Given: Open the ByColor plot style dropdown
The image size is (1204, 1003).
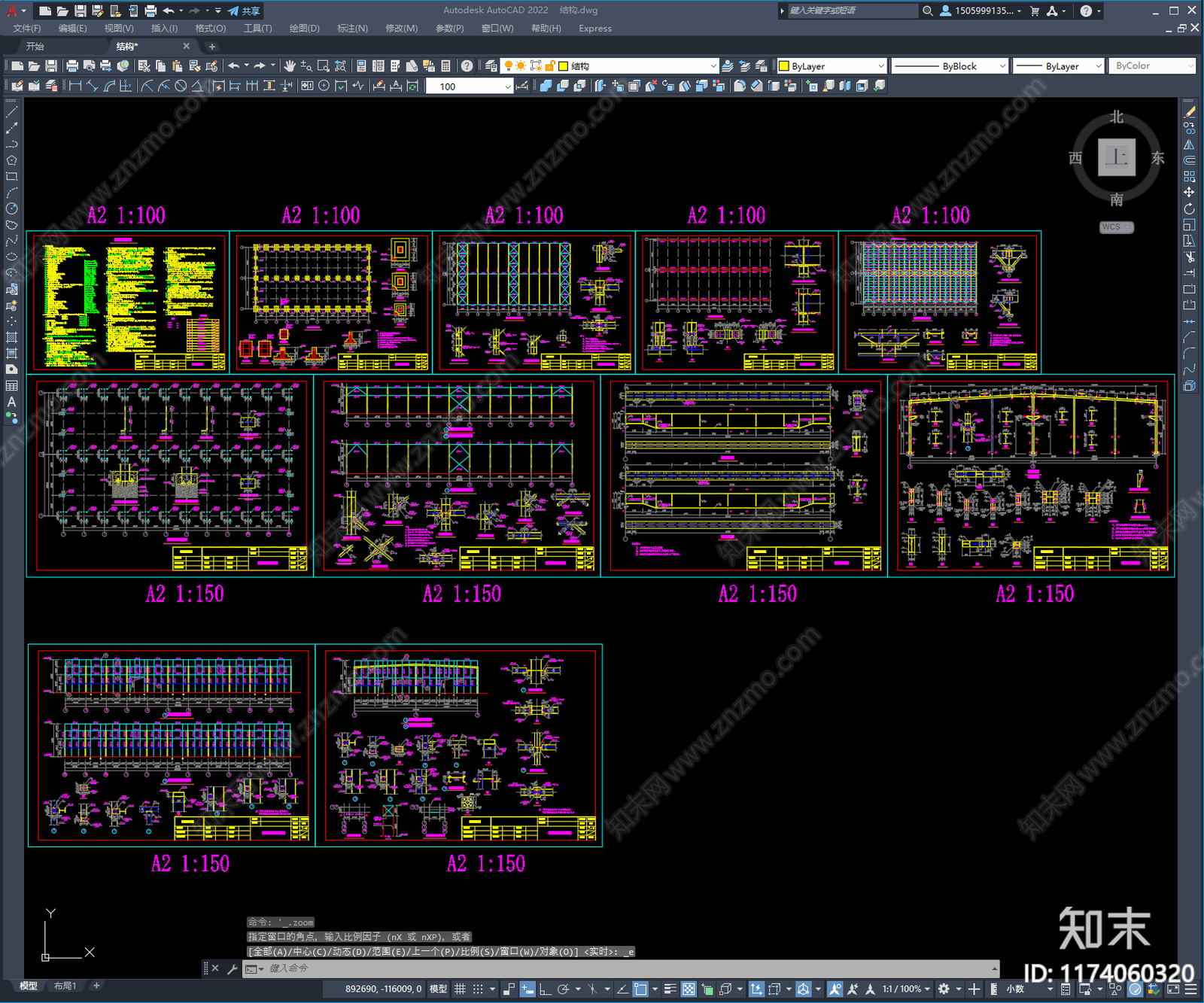Looking at the screenshot, I should (1152, 66).
